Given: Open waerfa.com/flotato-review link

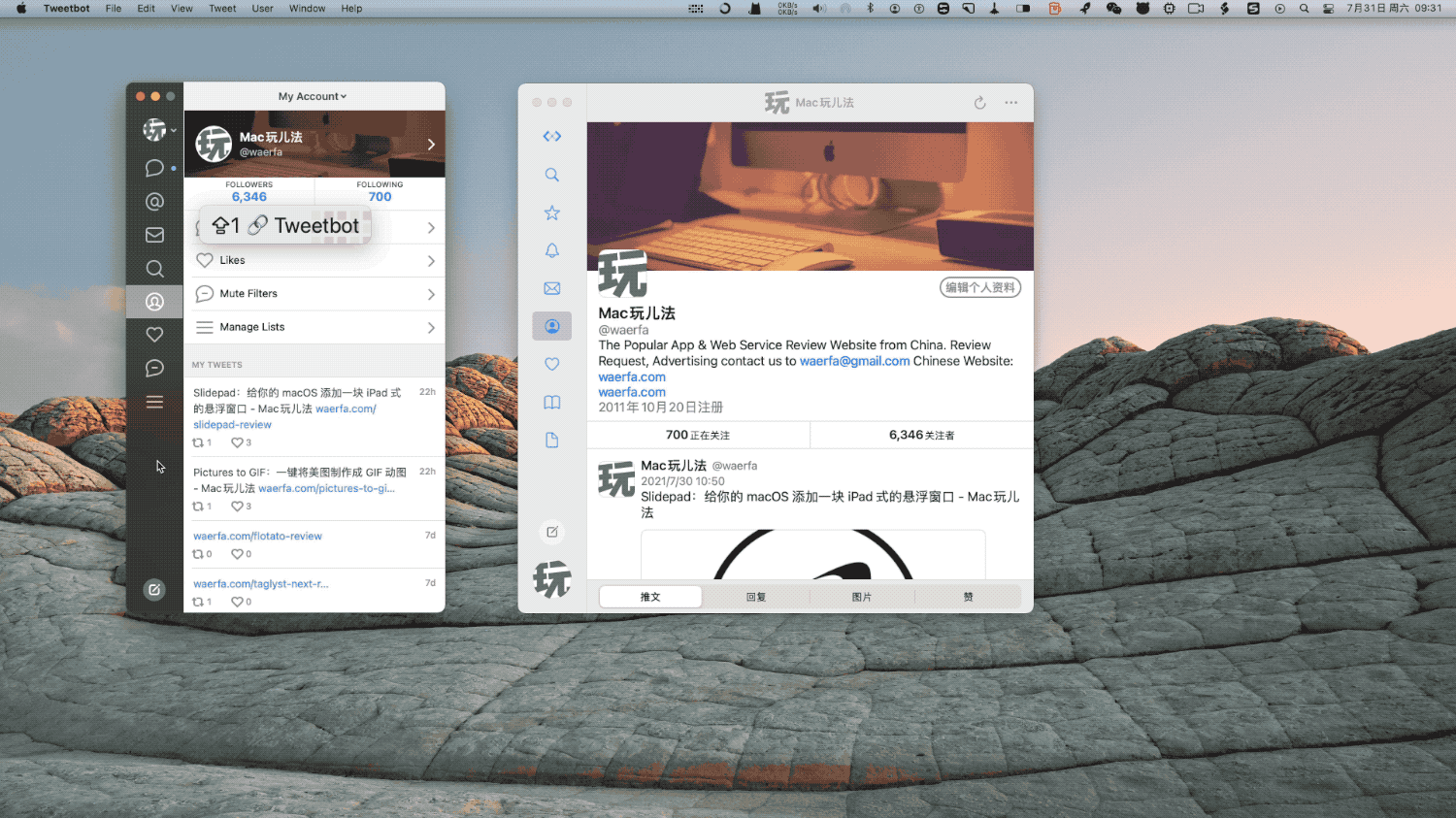Looking at the screenshot, I should click(x=257, y=536).
